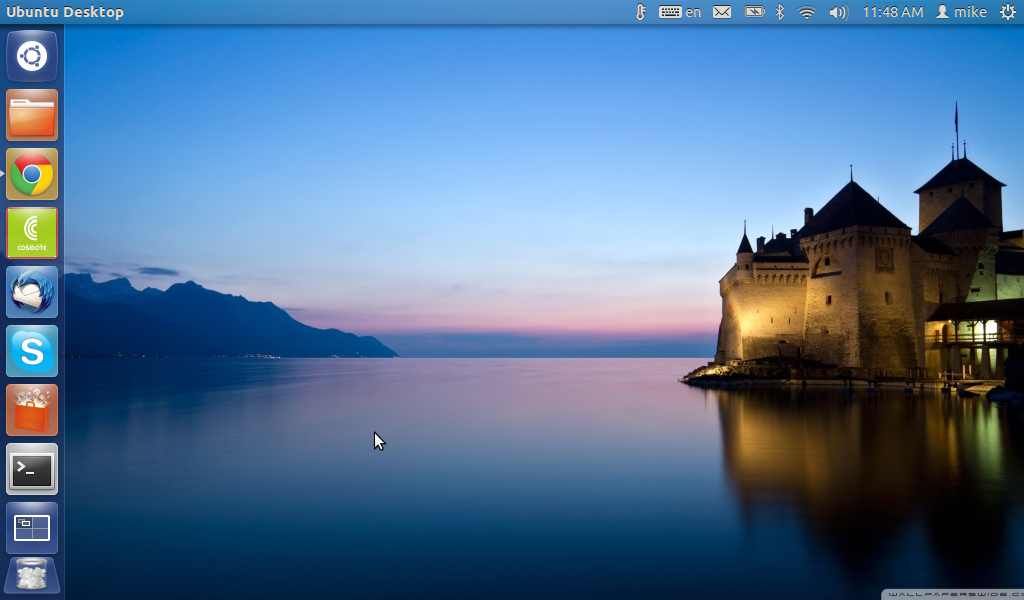
Task: Click the temperature sensor indicator
Action: pos(641,12)
